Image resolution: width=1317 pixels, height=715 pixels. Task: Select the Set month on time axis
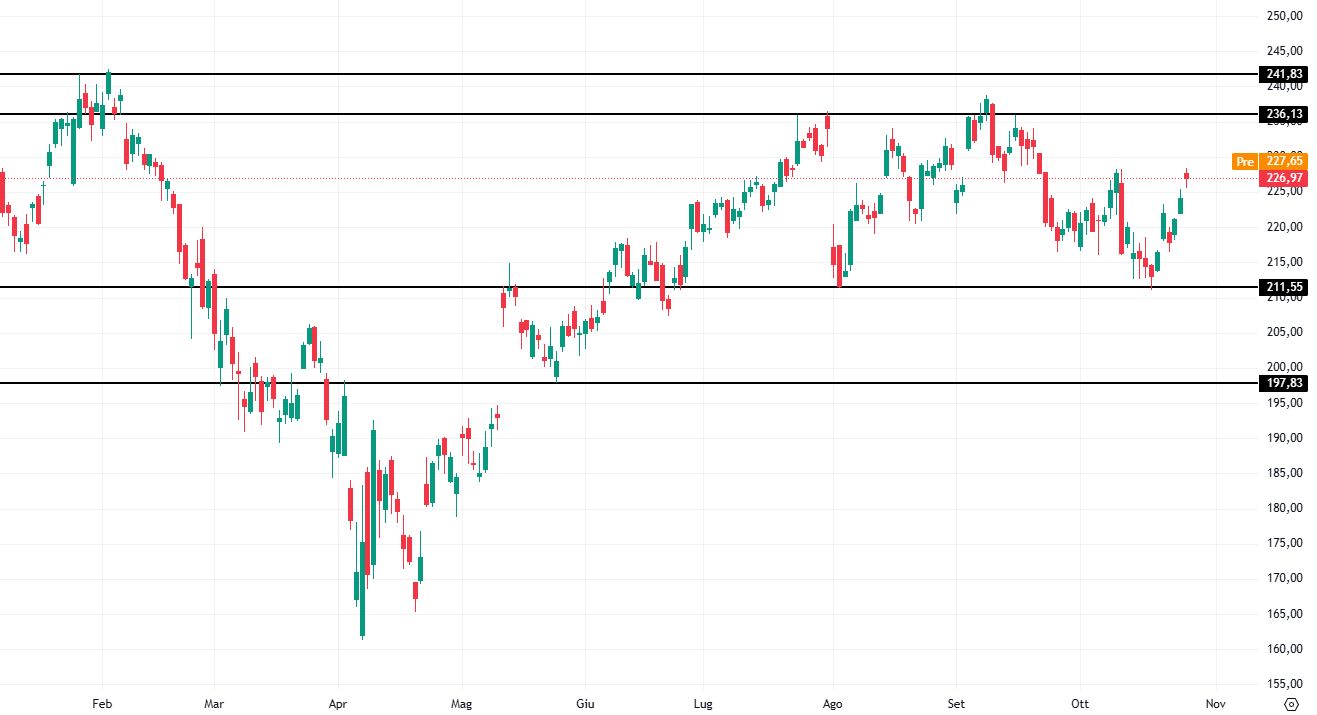pyautogui.click(x=957, y=704)
